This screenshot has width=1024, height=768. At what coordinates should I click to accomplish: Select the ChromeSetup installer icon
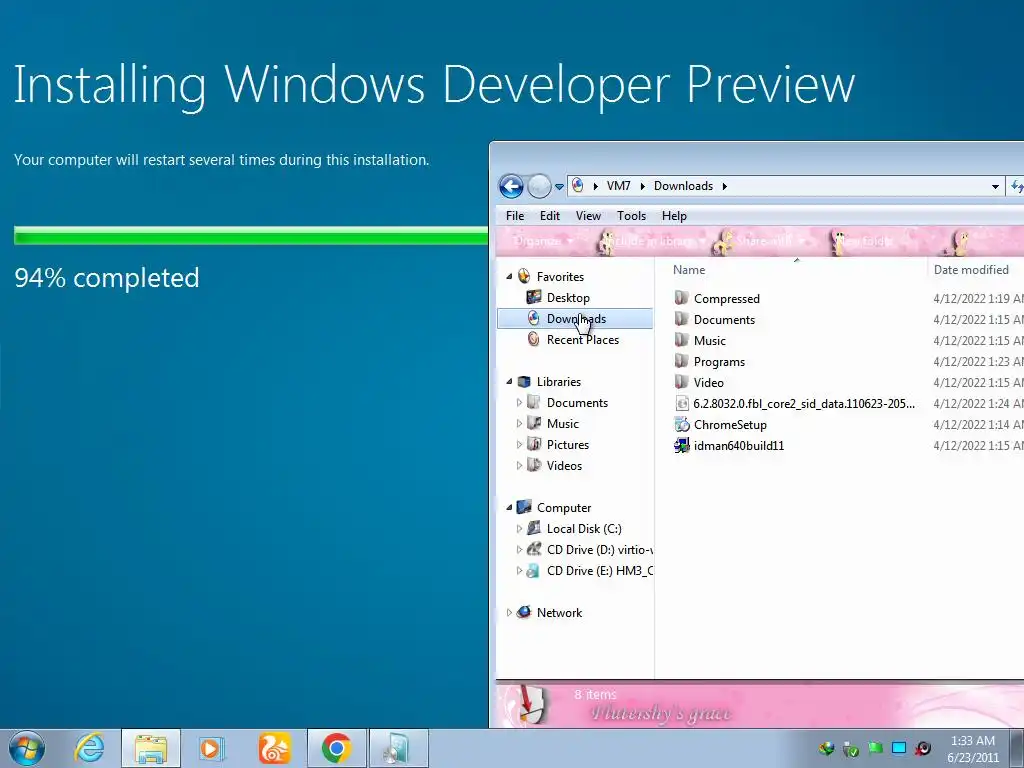pos(682,424)
